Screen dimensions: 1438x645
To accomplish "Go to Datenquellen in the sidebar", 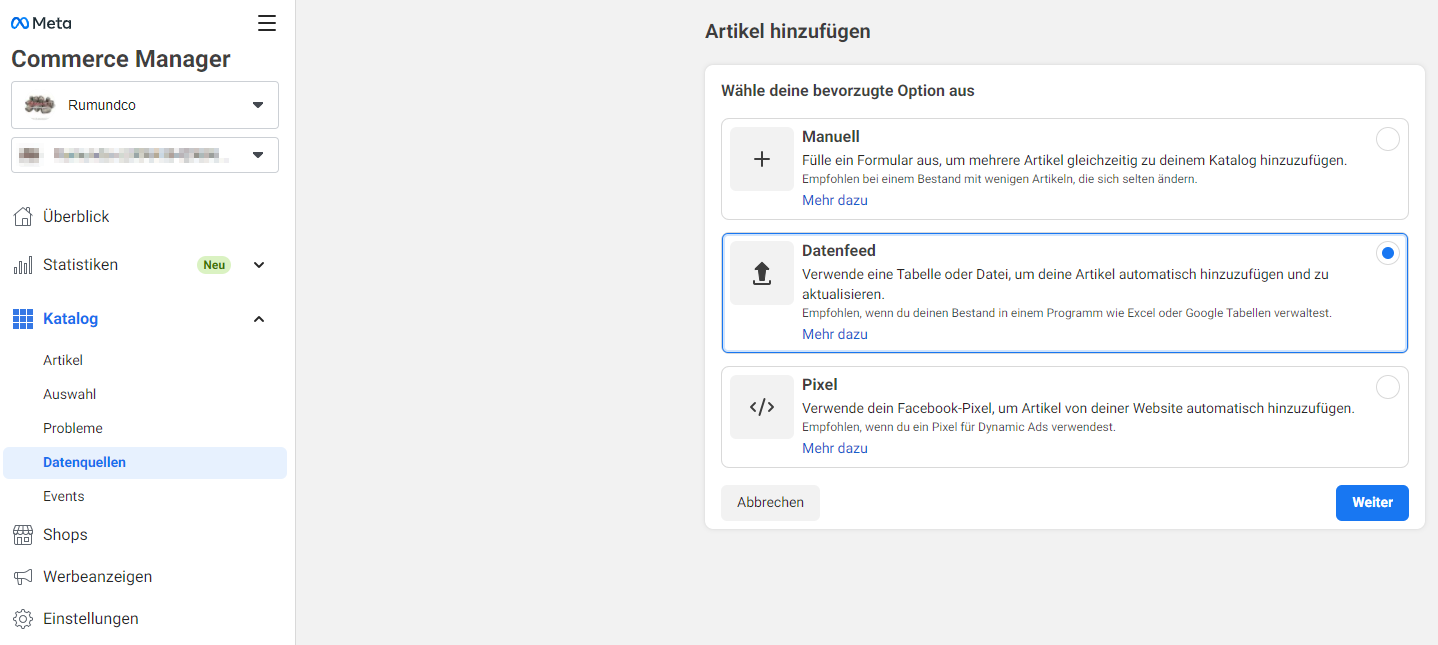I will [85, 461].
